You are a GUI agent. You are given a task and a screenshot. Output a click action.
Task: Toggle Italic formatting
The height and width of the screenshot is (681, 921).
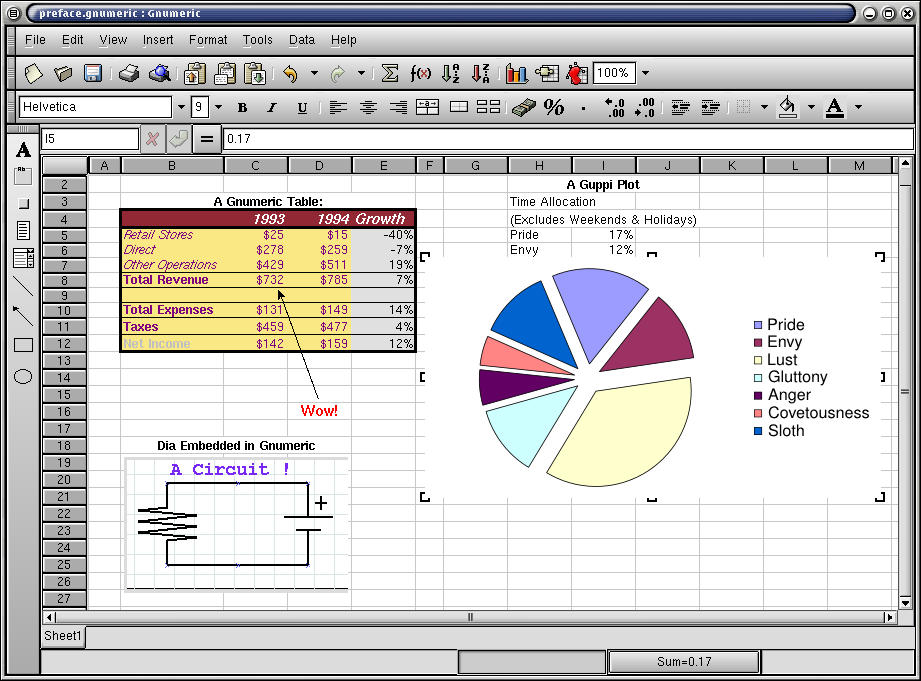[271, 107]
